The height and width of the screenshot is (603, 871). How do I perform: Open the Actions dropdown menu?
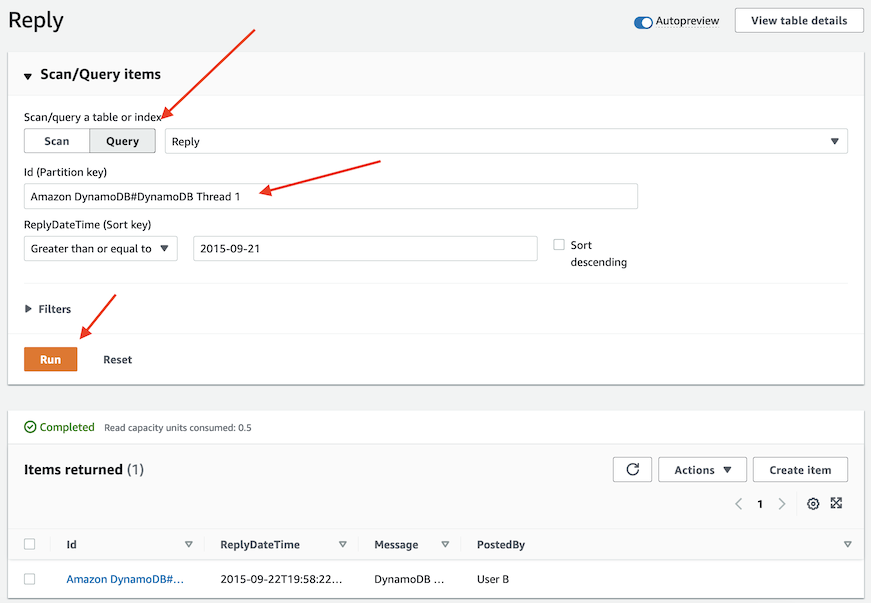point(702,470)
